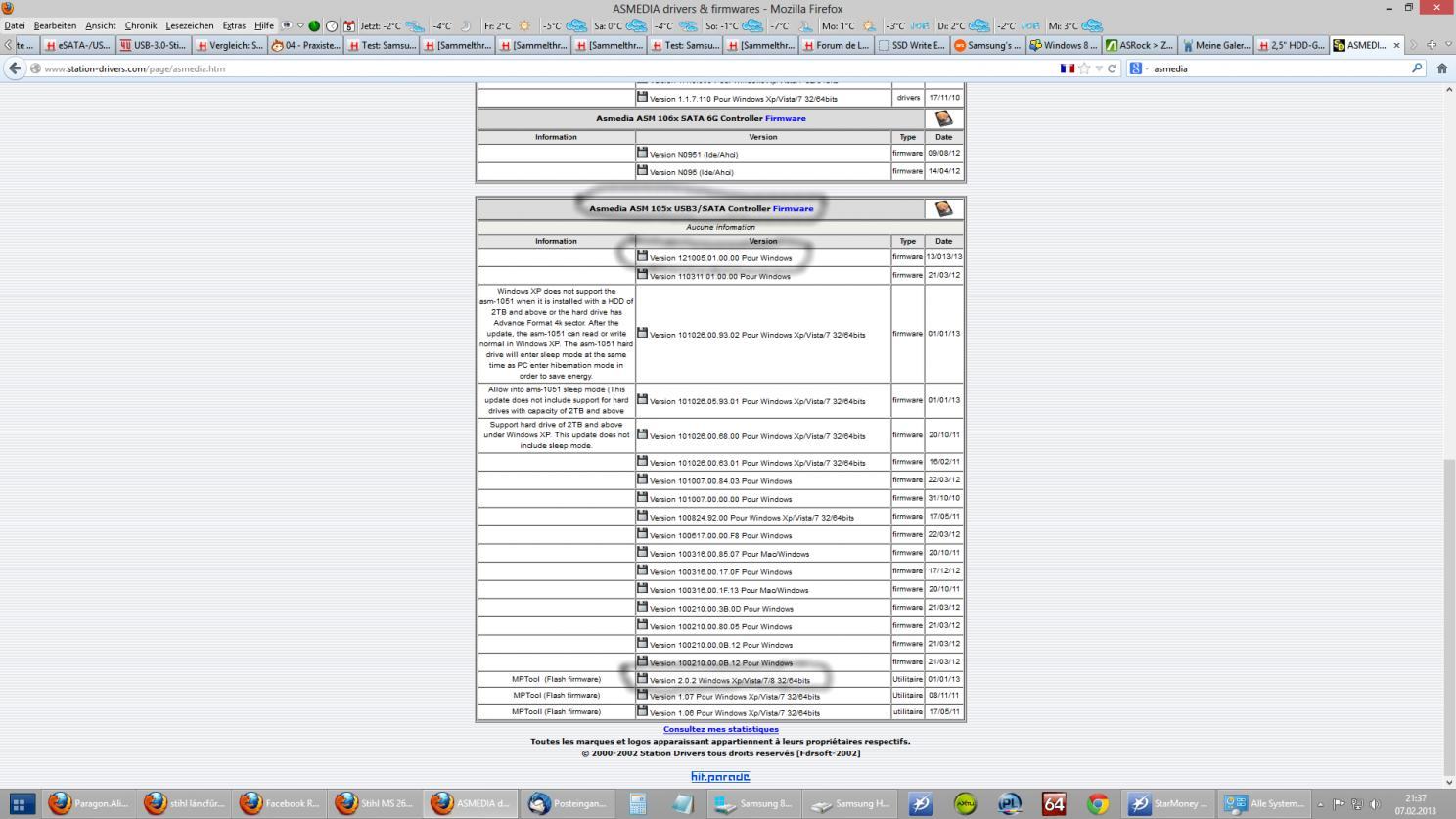1456x819 pixels.
Task: Switch to the eSATA-/US... tab
Action: tap(77, 45)
